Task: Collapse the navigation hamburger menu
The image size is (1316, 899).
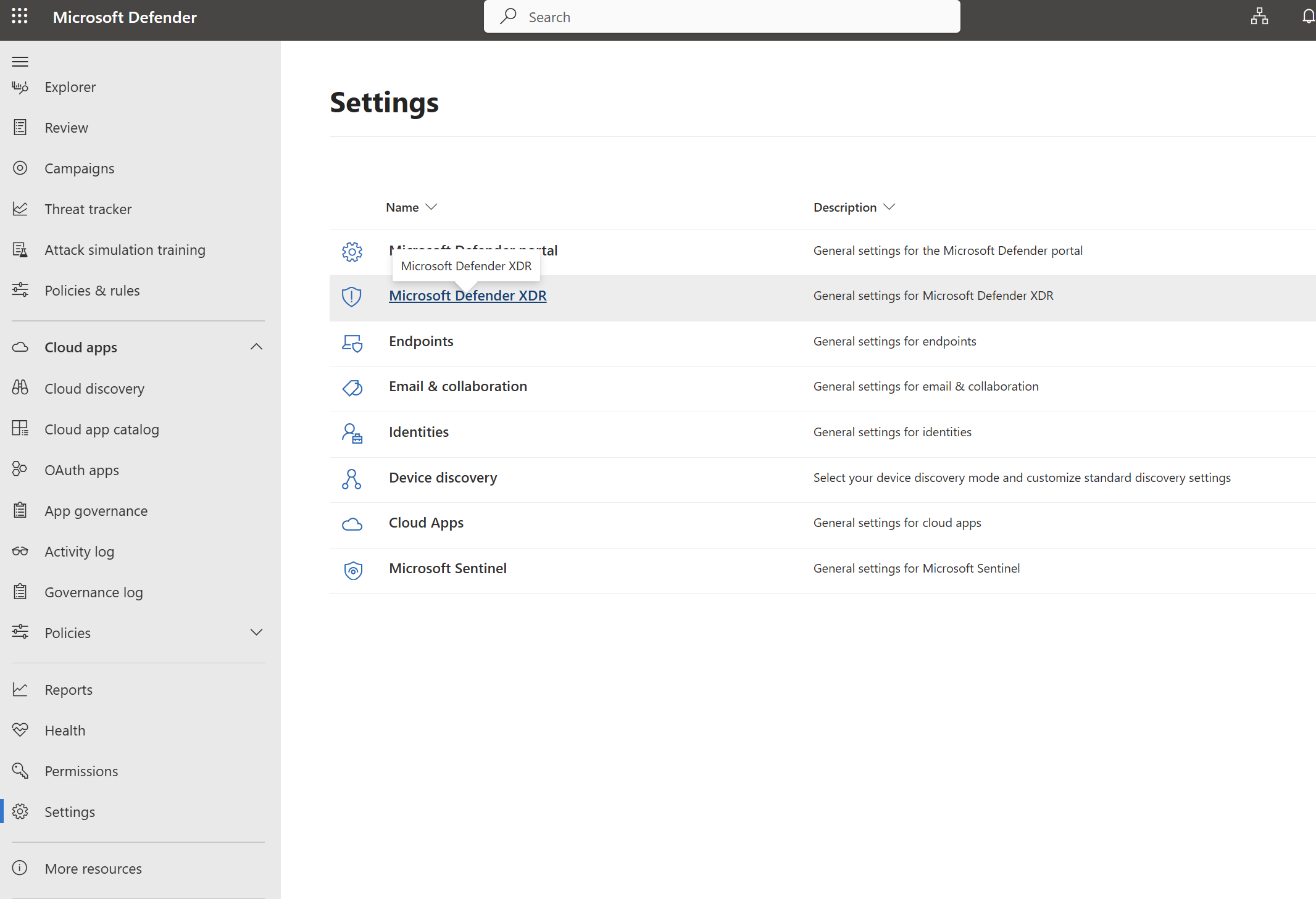Action: click(20, 61)
